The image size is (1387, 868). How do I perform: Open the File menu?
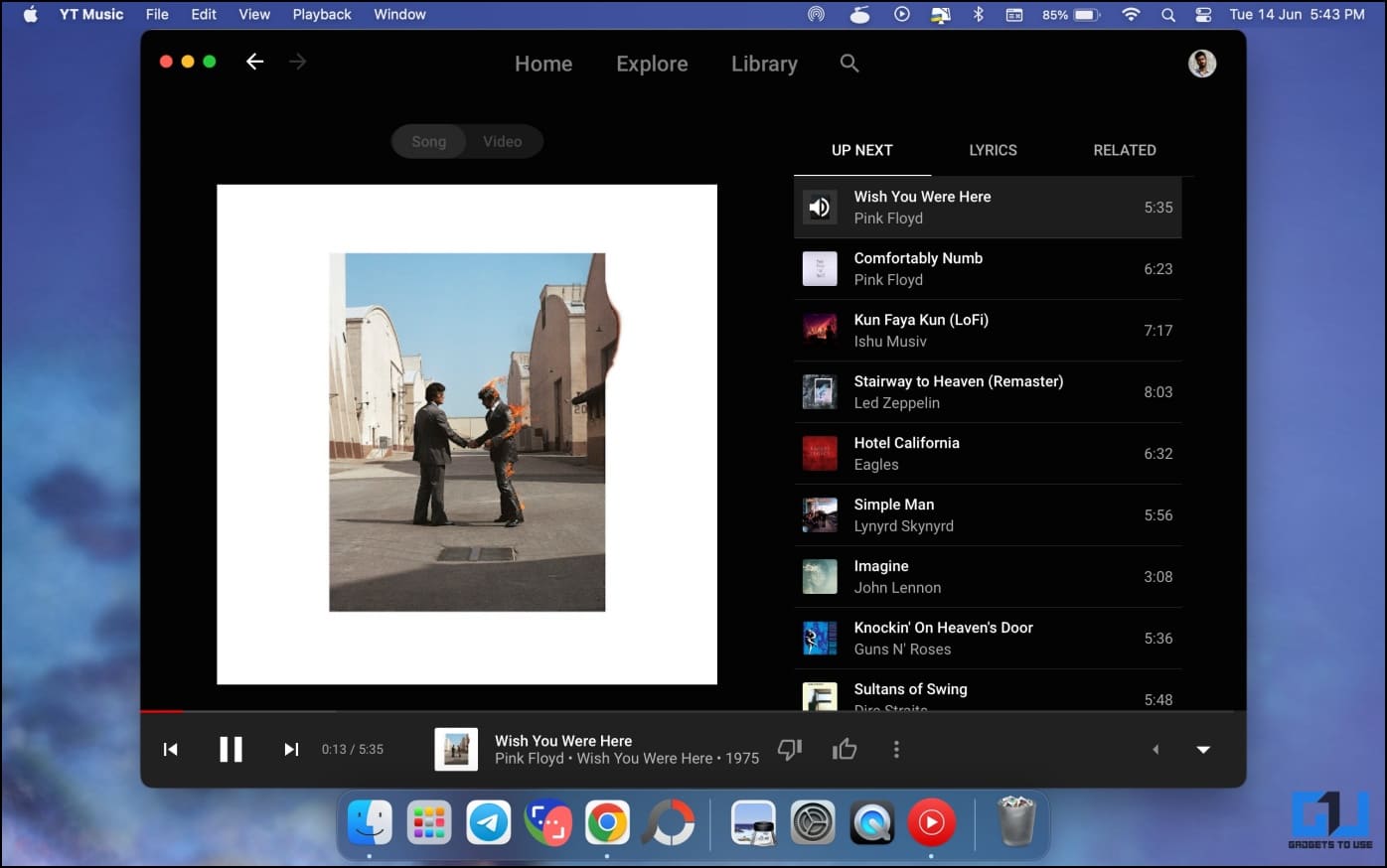(157, 14)
